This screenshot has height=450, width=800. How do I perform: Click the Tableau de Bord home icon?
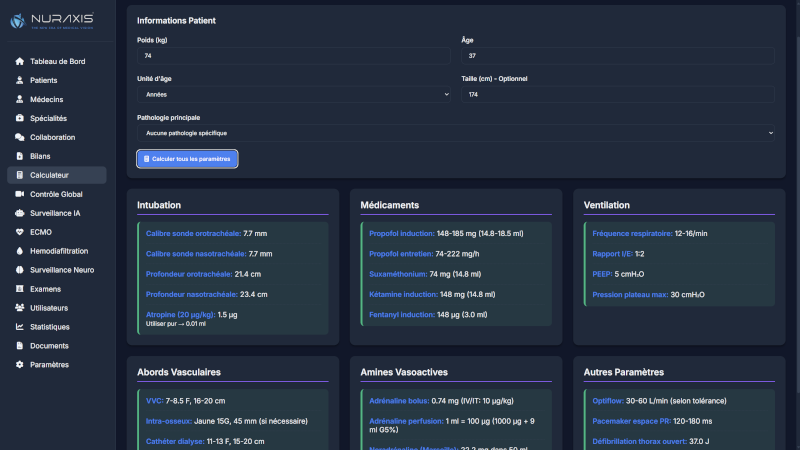click(x=19, y=61)
